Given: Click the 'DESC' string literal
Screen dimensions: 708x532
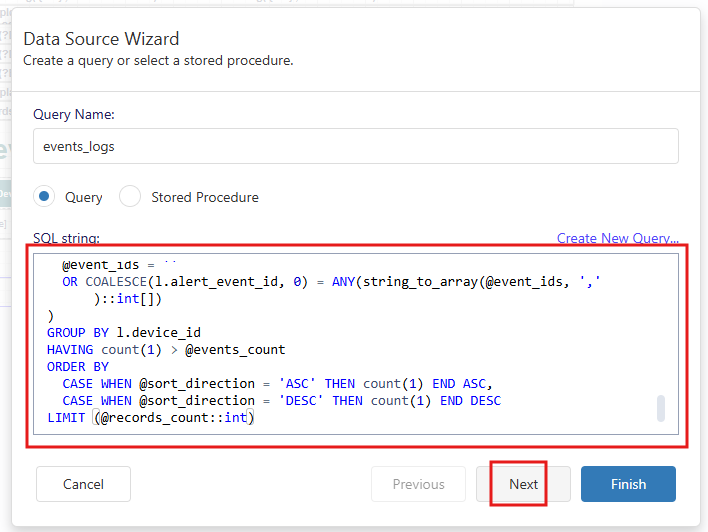Looking at the screenshot, I should click(301, 400).
